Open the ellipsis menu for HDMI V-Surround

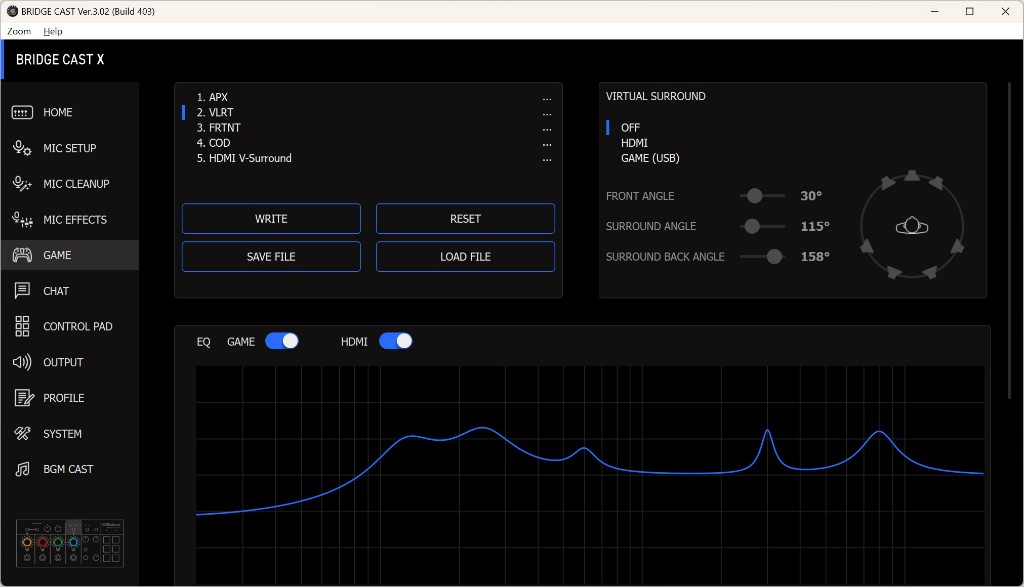tap(547, 159)
